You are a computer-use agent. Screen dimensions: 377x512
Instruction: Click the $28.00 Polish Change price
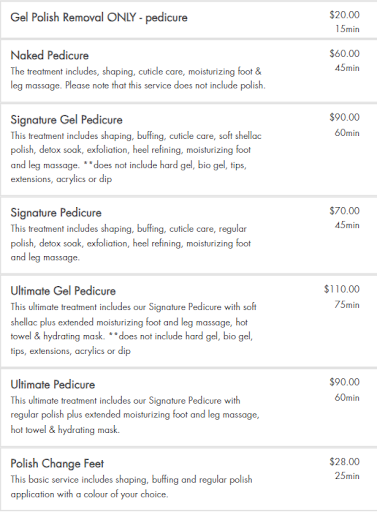pyautogui.click(x=345, y=462)
